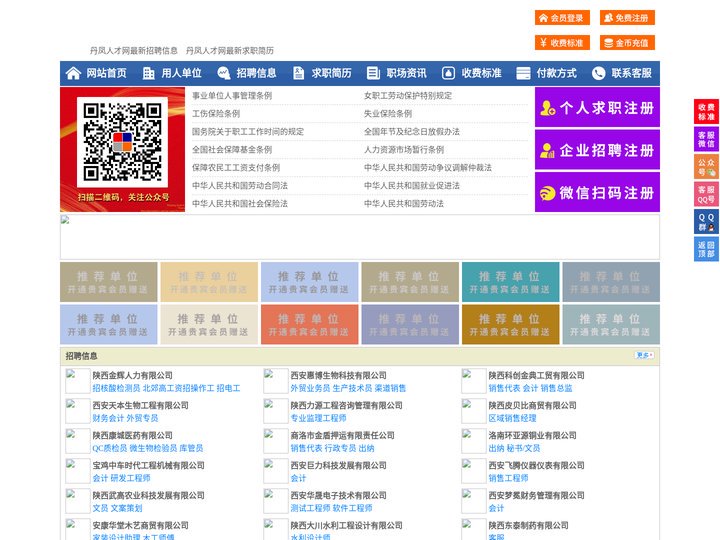This screenshot has width=720, height=540.
Task: Click the 会员登录 button
Action: 562,18
